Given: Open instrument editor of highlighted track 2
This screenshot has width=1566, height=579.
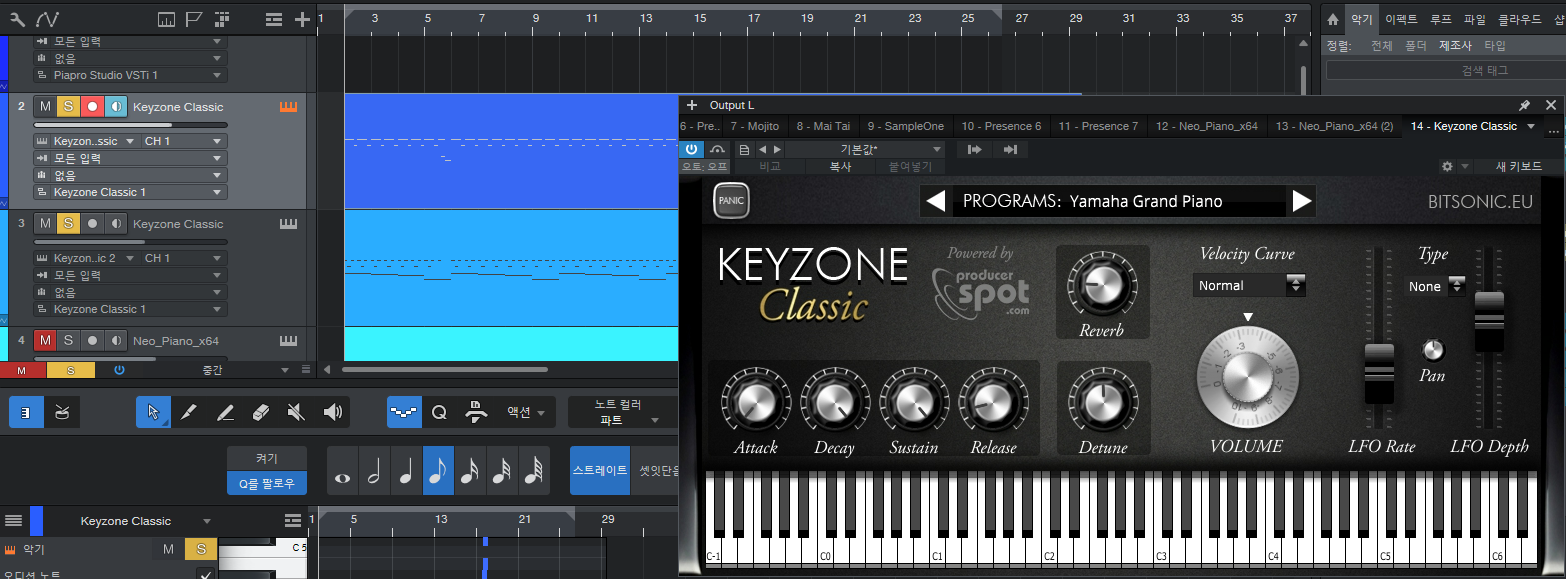Looking at the screenshot, I should coord(289,107).
